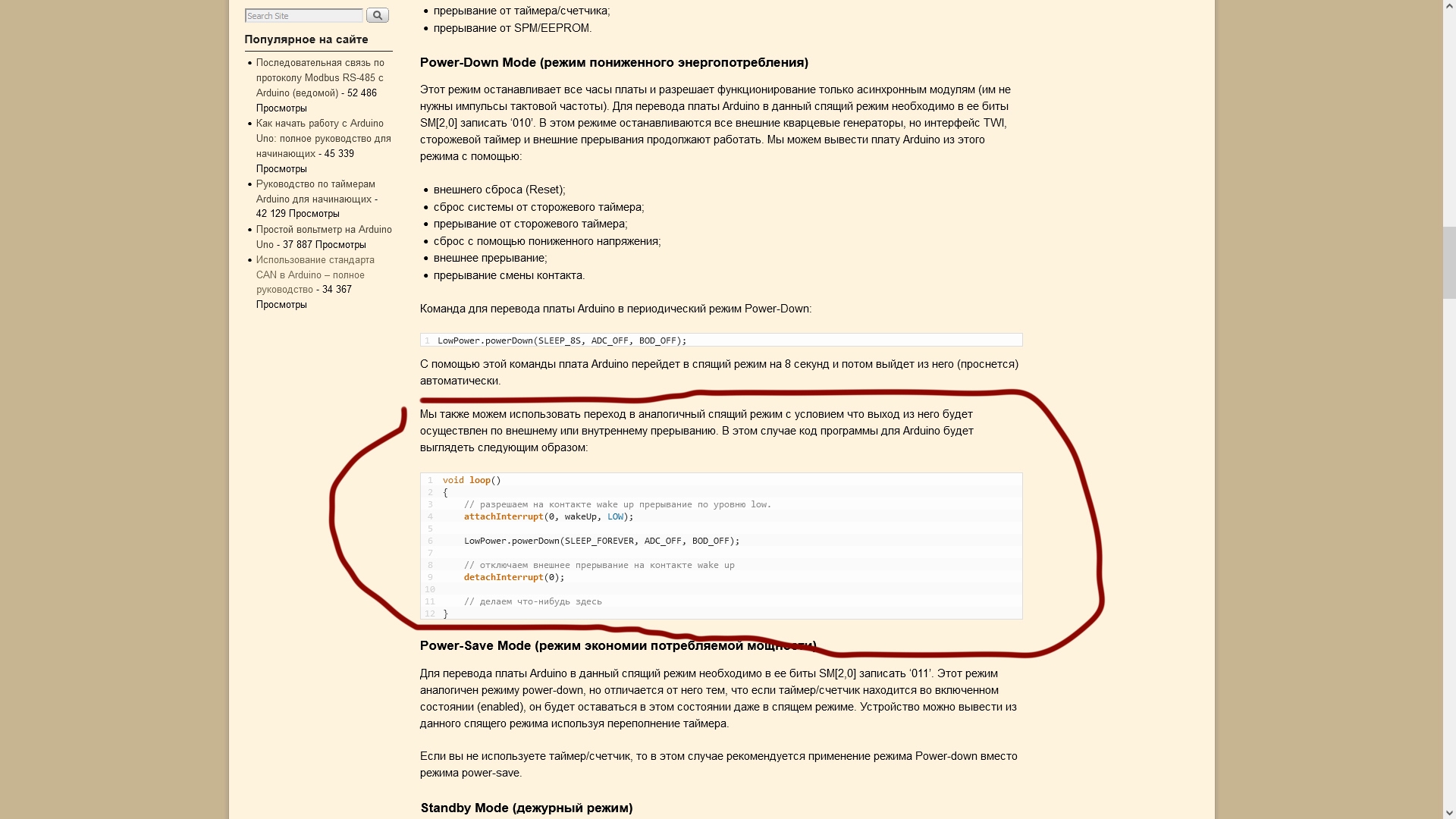Open Modbus RS-485 Arduino article link
This screenshot has height=819, width=1456.
pyautogui.click(x=319, y=77)
